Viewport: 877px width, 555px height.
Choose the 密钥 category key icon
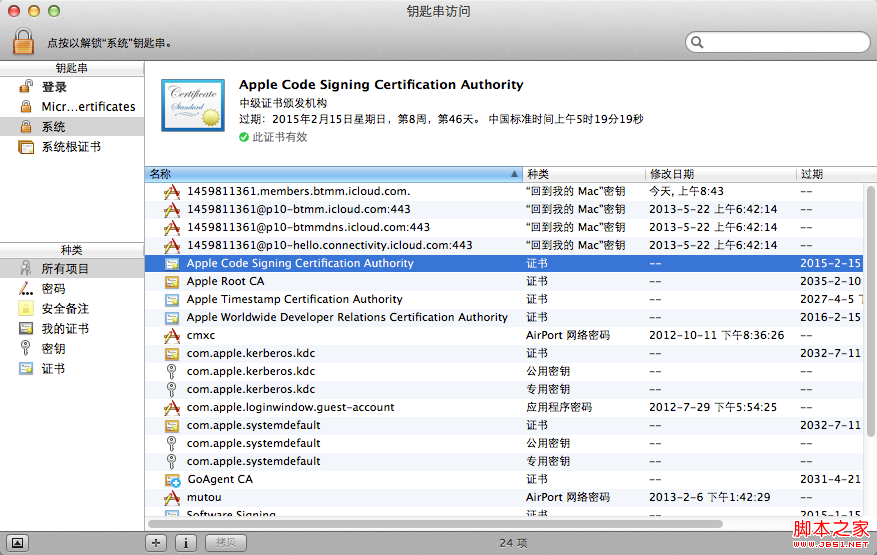(26, 348)
